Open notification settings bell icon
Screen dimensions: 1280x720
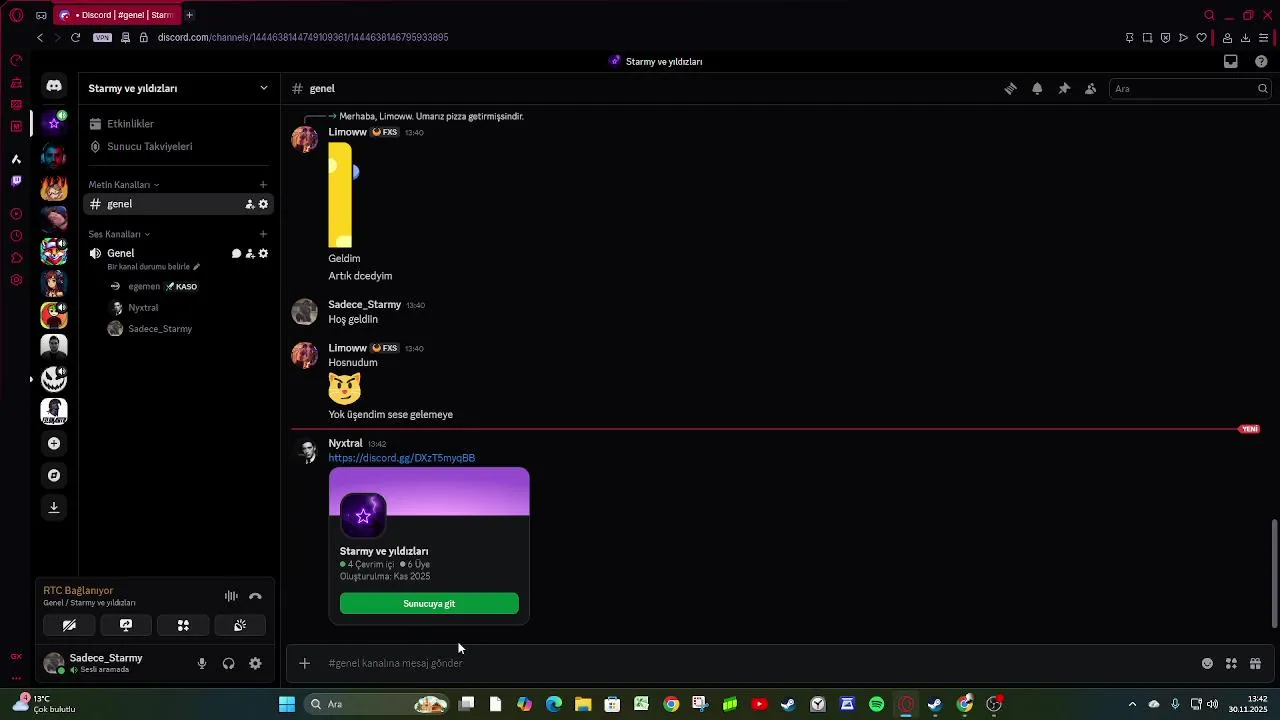point(1037,89)
